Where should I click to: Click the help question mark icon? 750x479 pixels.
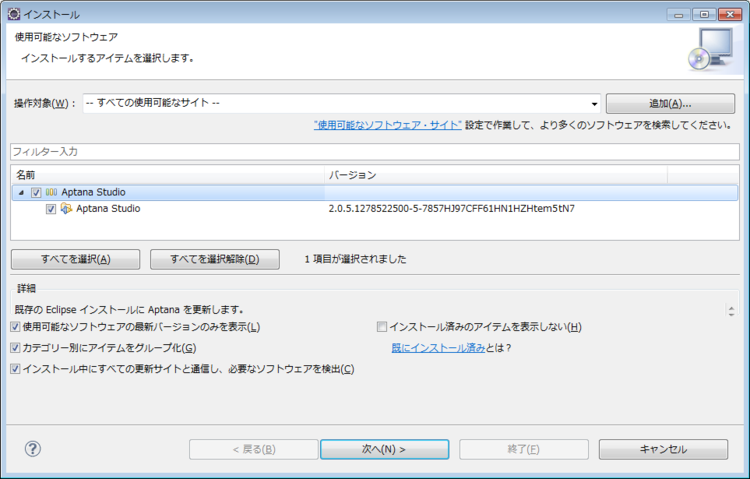(x=33, y=449)
